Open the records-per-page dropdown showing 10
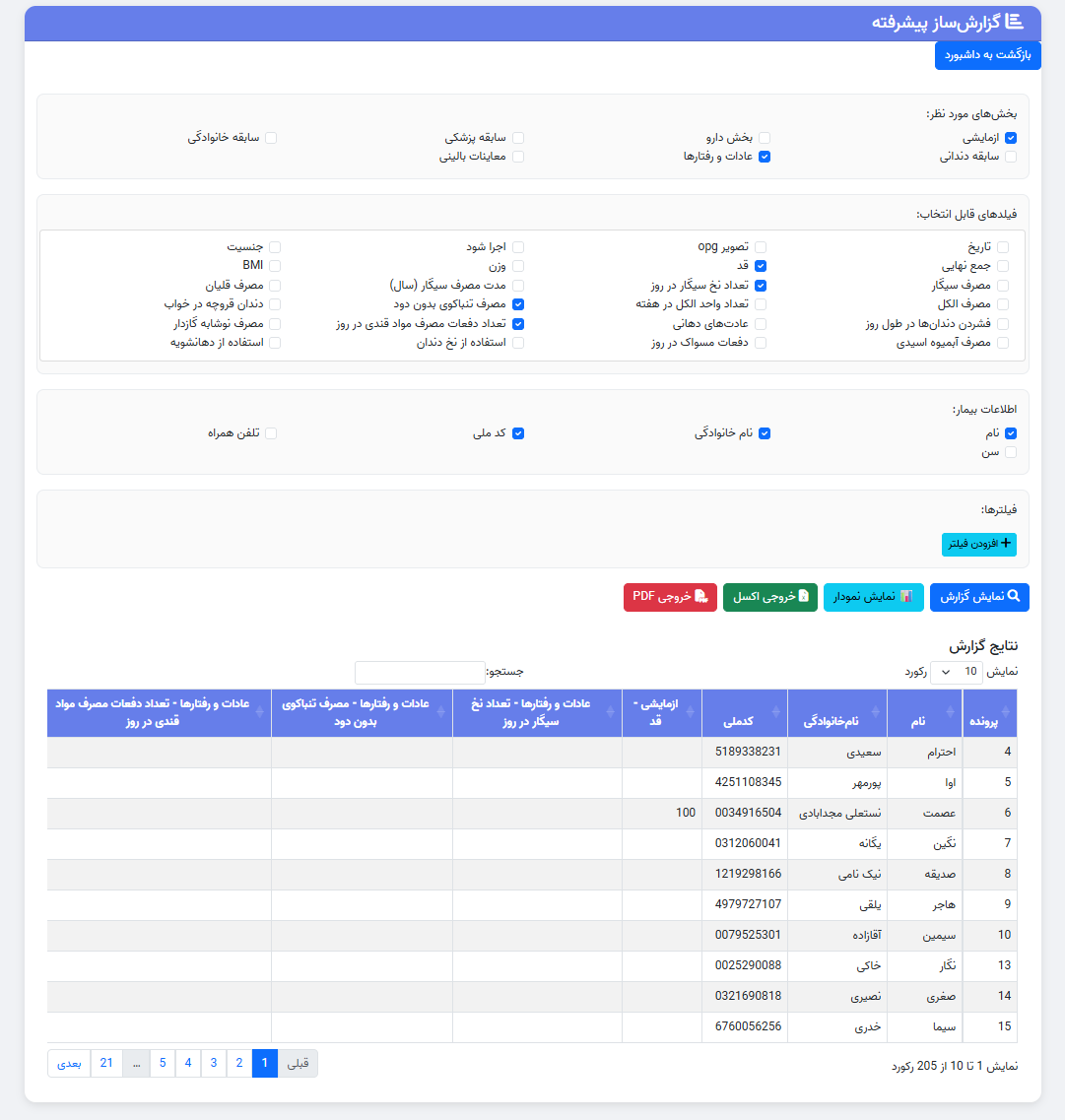The height and width of the screenshot is (1120, 1065). point(957,672)
